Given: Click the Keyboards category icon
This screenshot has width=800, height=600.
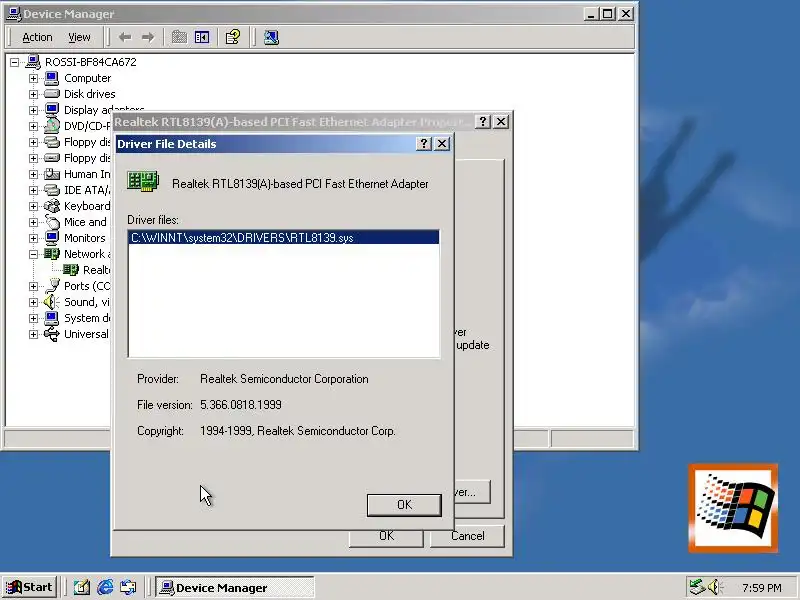Looking at the screenshot, I should [52, 206].
